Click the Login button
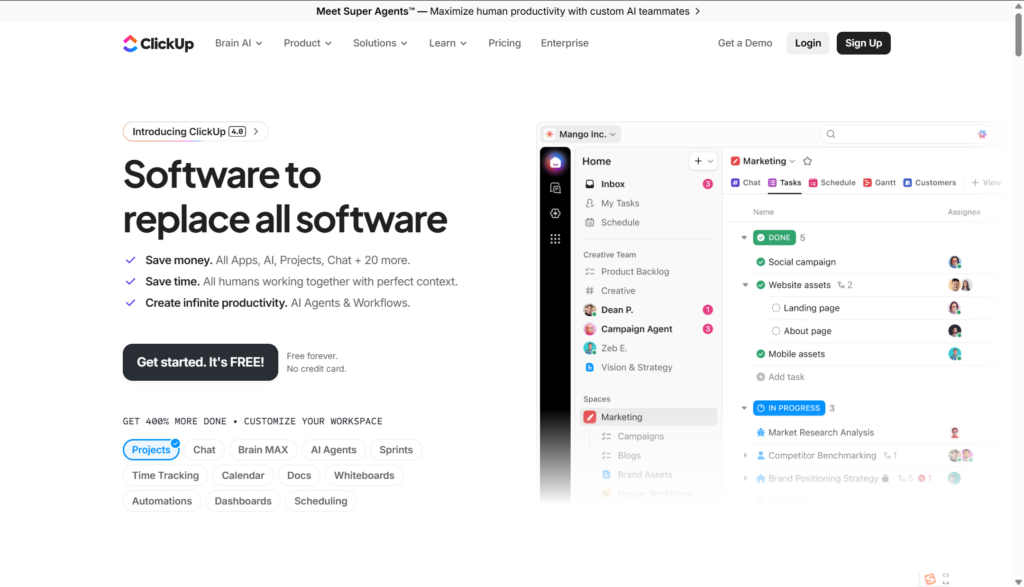The height and width of the screenshot is (587, 1024). (x=808, y=43)
